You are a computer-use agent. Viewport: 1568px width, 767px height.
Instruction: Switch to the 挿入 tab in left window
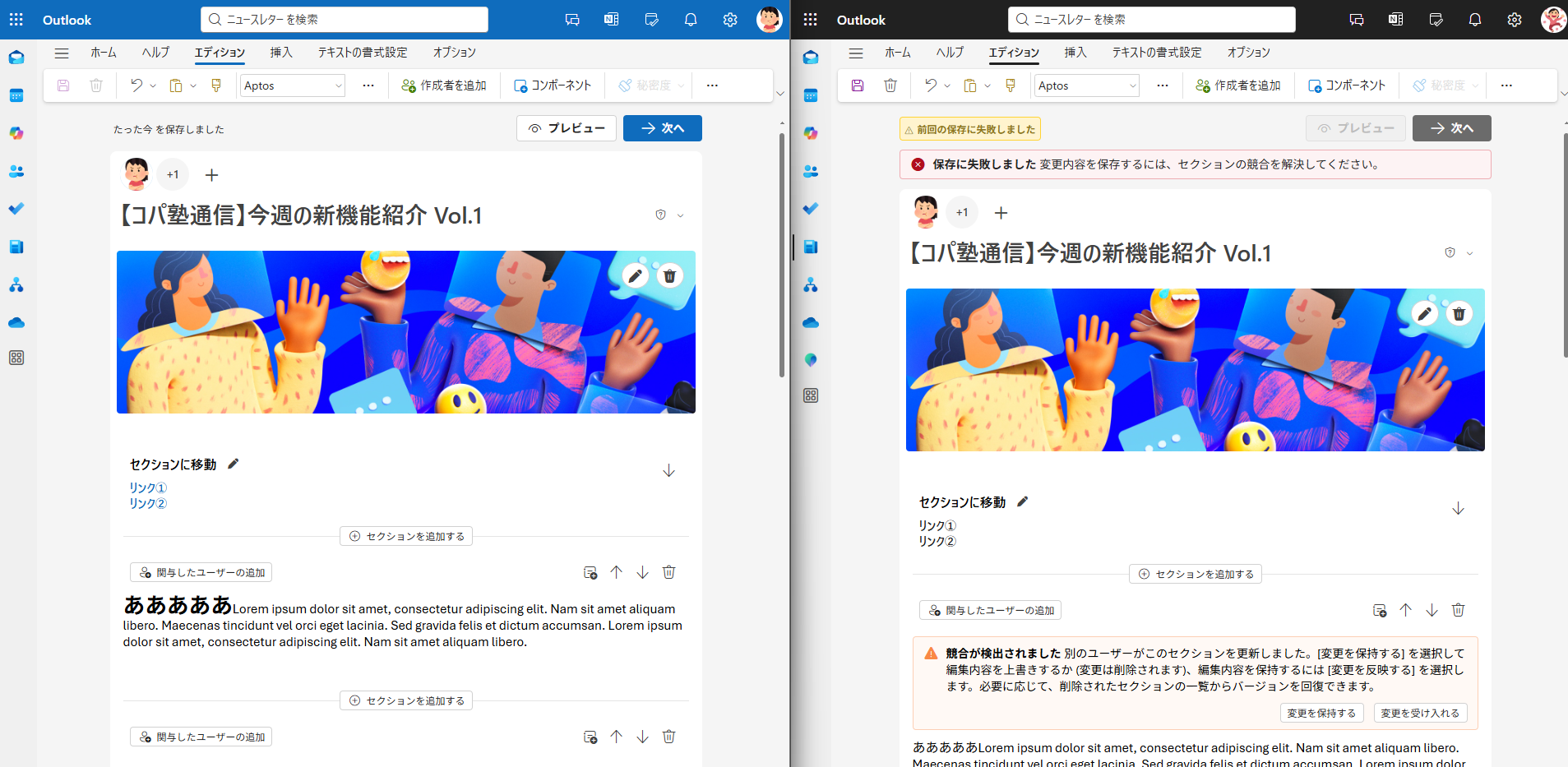281,53
